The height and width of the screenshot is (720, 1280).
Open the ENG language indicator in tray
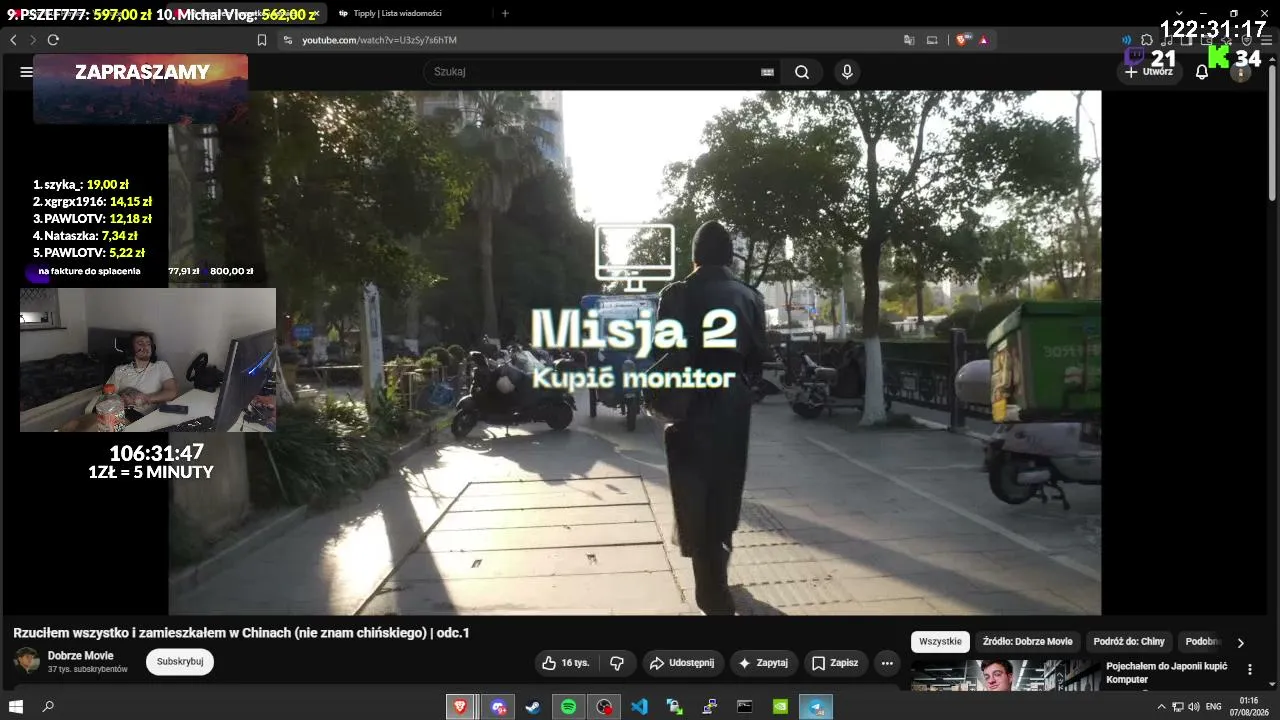(x=1214, y=707)
